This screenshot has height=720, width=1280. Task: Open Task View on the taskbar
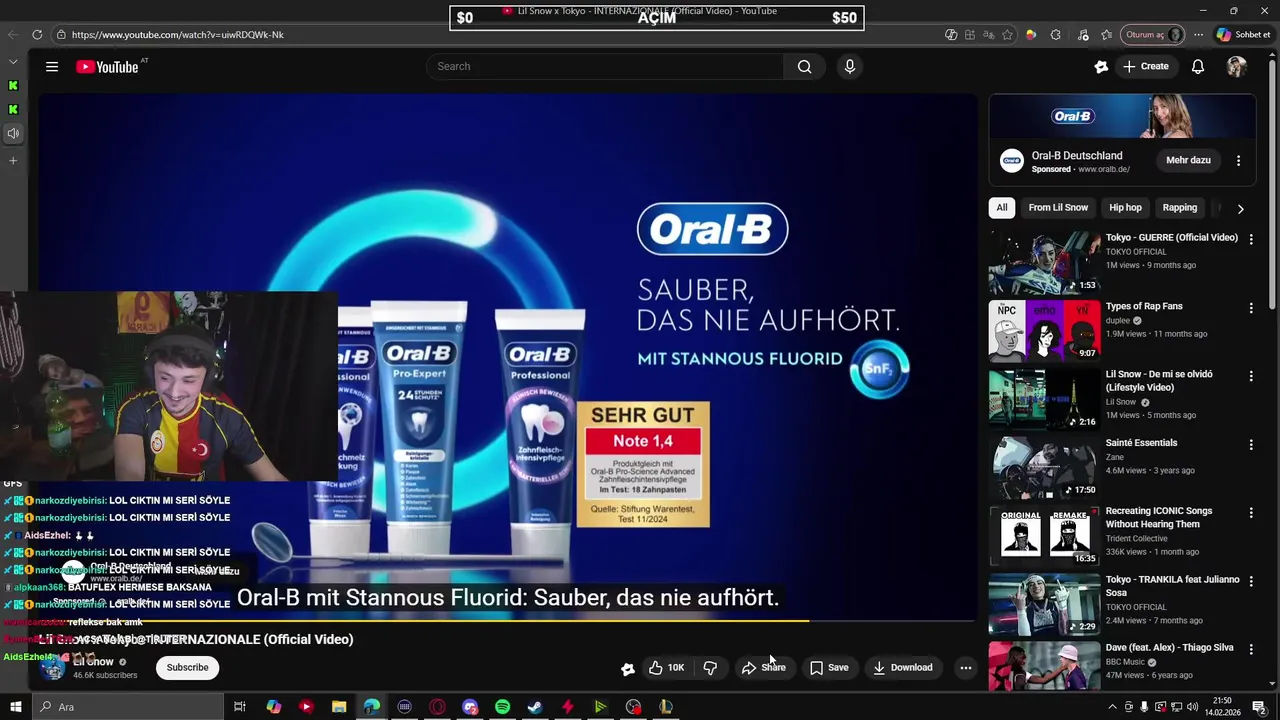point(240,707)
